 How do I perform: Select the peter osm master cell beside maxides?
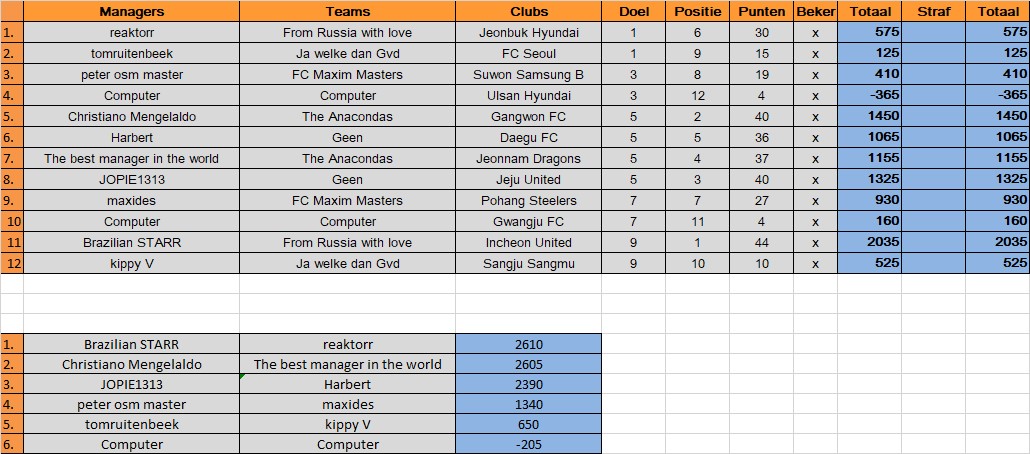(131, 404)
